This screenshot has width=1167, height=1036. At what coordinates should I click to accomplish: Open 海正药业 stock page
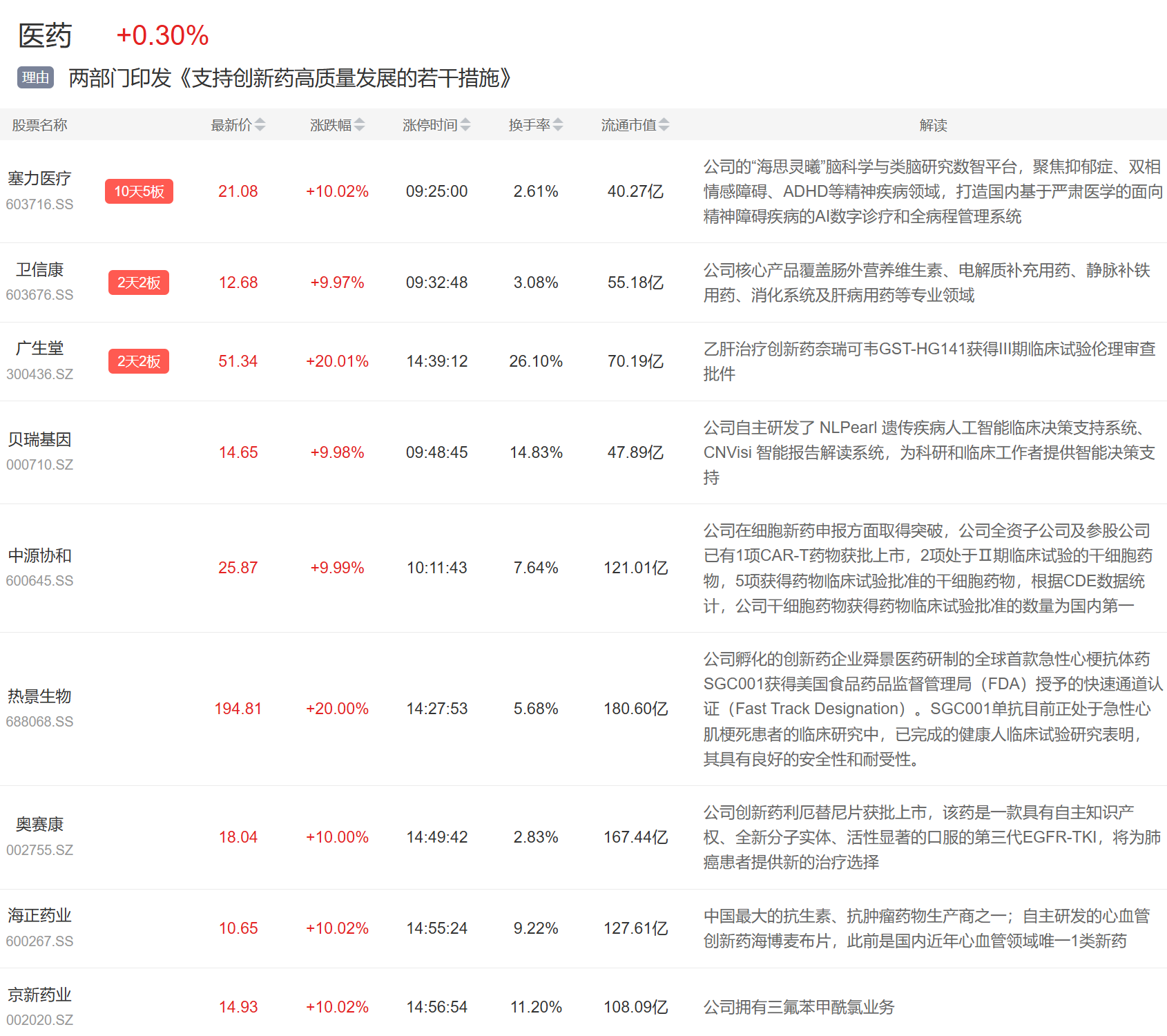coord(39,916)
